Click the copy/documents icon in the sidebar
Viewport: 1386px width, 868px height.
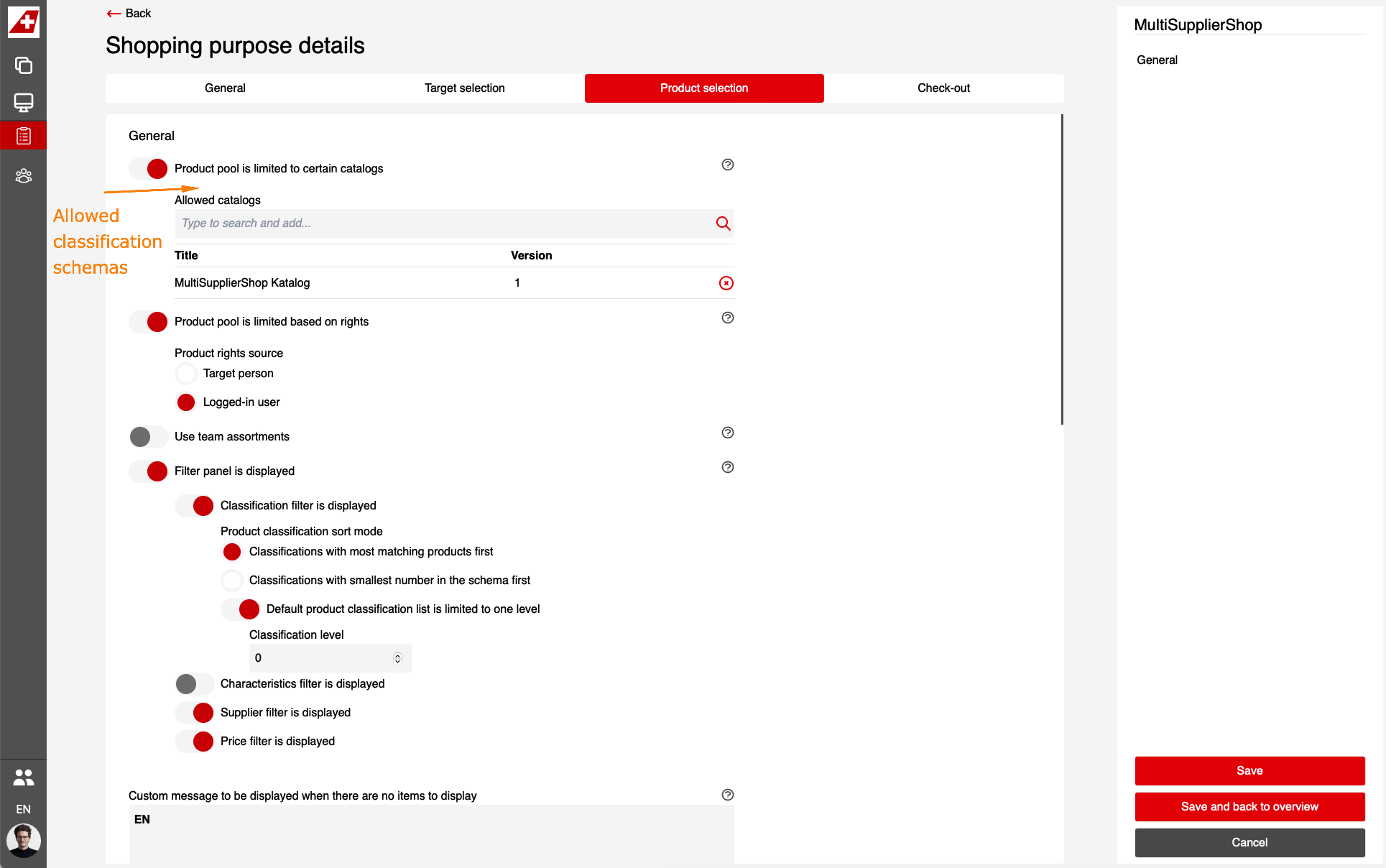click(23, 65)
